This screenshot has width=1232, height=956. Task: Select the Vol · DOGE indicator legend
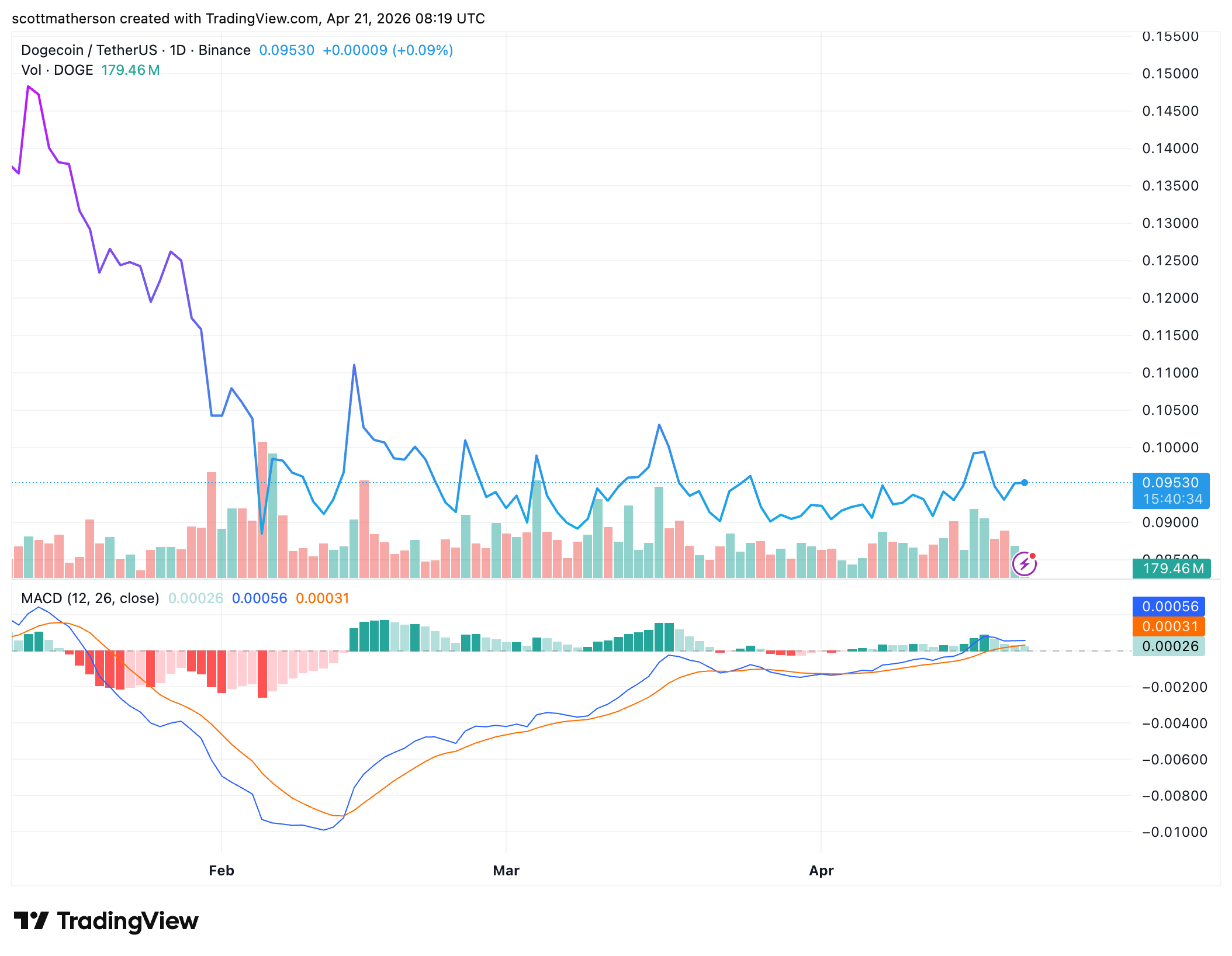pyautogui.click(x=57, y=70)
